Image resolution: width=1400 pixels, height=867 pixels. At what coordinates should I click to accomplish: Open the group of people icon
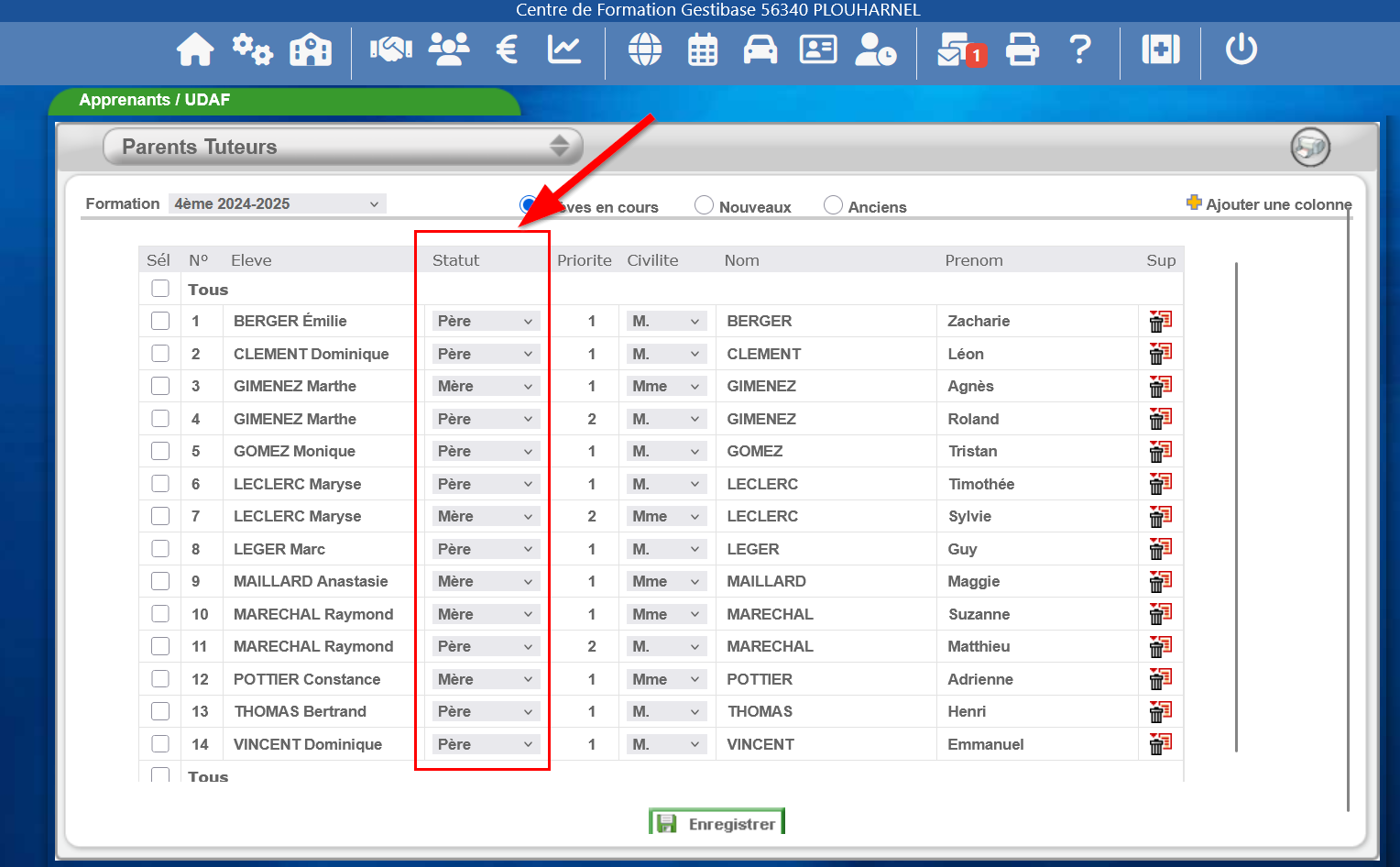(449, 49)
